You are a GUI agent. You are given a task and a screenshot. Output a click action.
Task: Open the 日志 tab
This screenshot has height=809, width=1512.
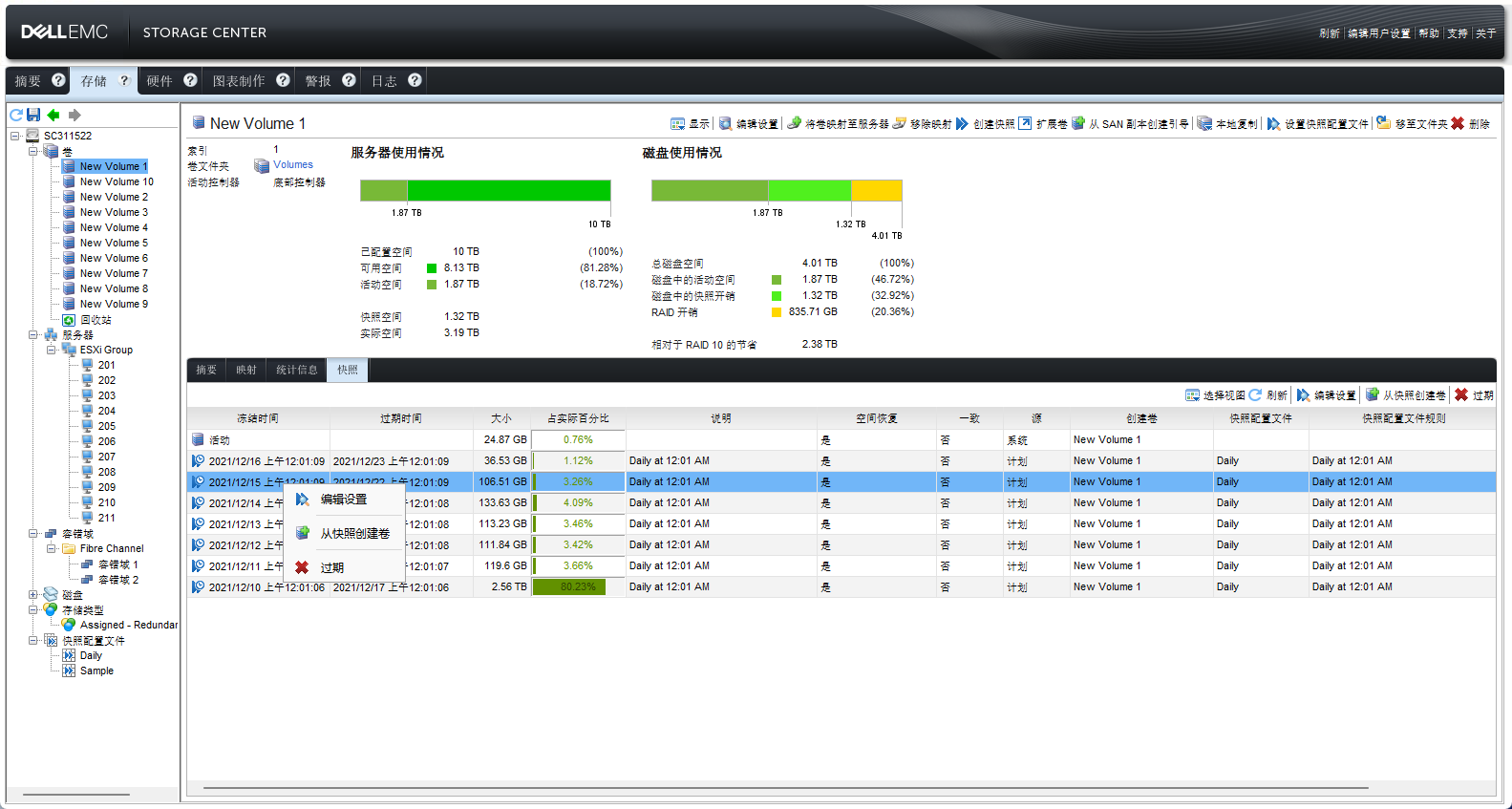(x=384, y=81)
